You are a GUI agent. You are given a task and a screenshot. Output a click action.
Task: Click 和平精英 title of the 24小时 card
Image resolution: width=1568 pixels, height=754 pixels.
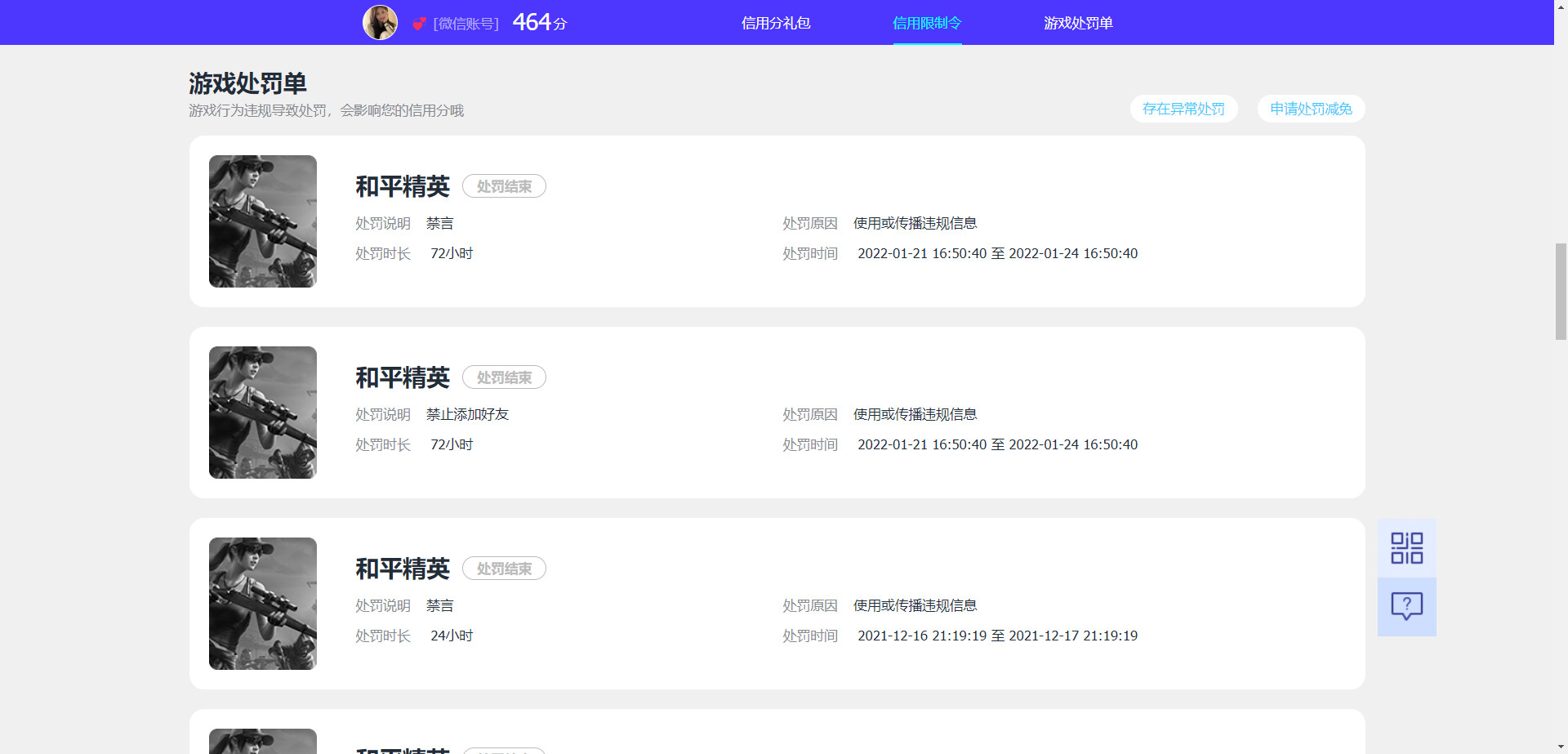[403, 569]
